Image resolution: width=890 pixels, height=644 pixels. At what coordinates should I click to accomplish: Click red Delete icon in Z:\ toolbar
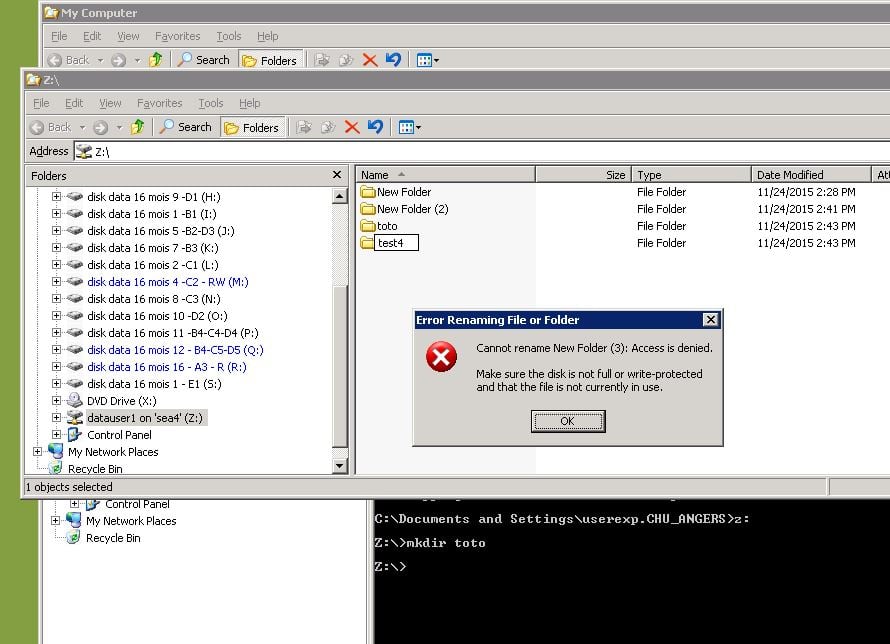tap(352, 127)
